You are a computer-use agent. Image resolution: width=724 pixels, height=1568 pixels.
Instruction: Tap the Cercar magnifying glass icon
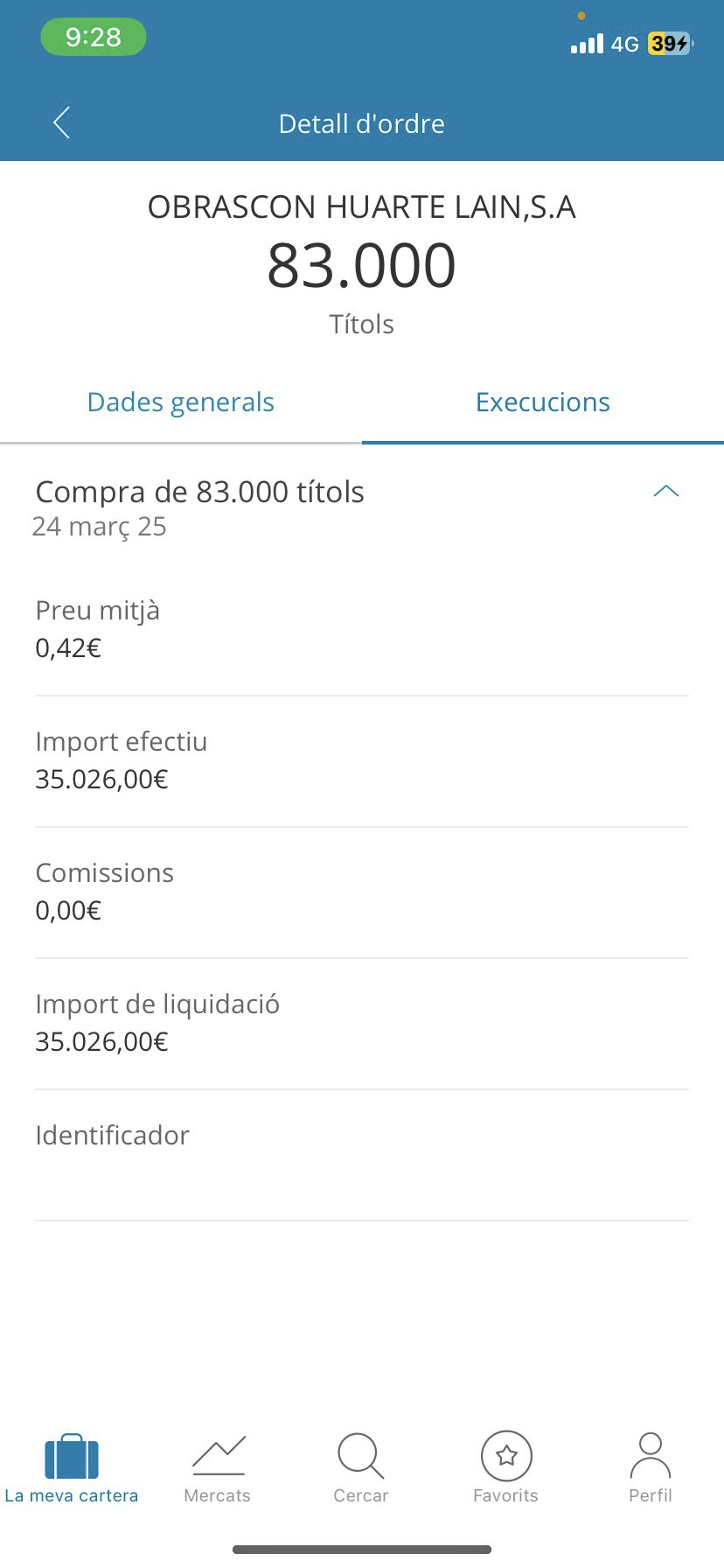tap(360, 1455)
